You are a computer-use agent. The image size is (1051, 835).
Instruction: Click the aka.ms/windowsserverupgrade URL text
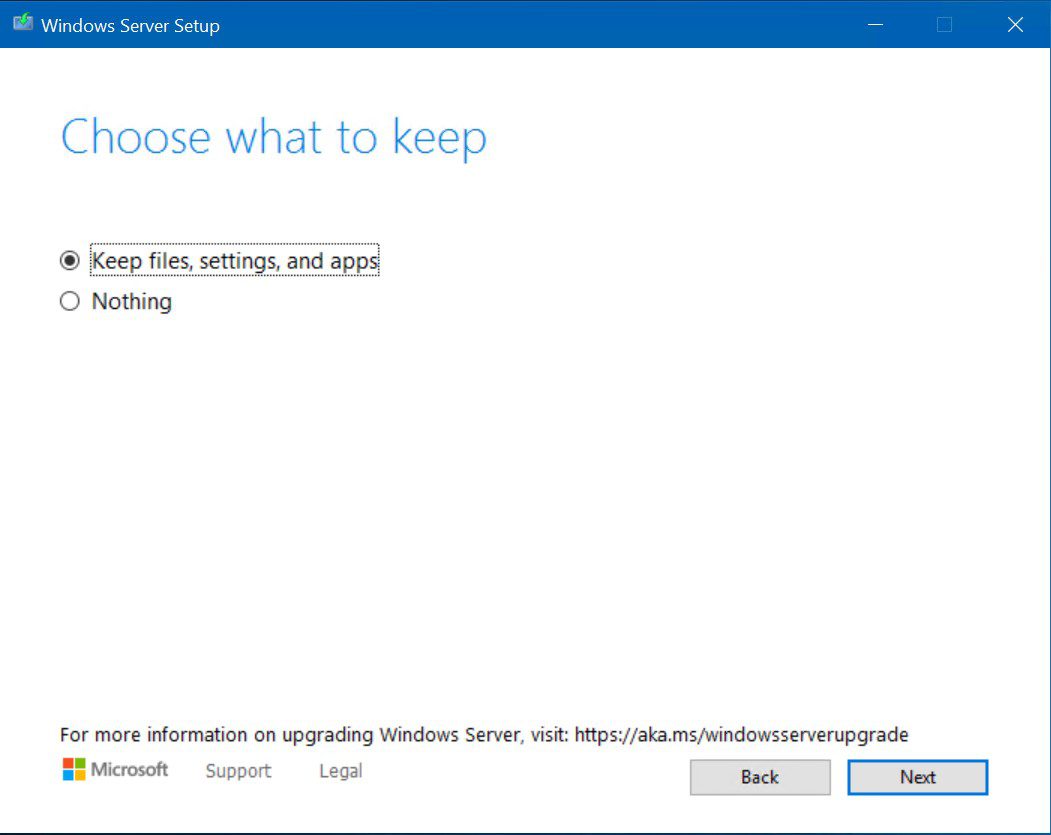tap(741, 734)
